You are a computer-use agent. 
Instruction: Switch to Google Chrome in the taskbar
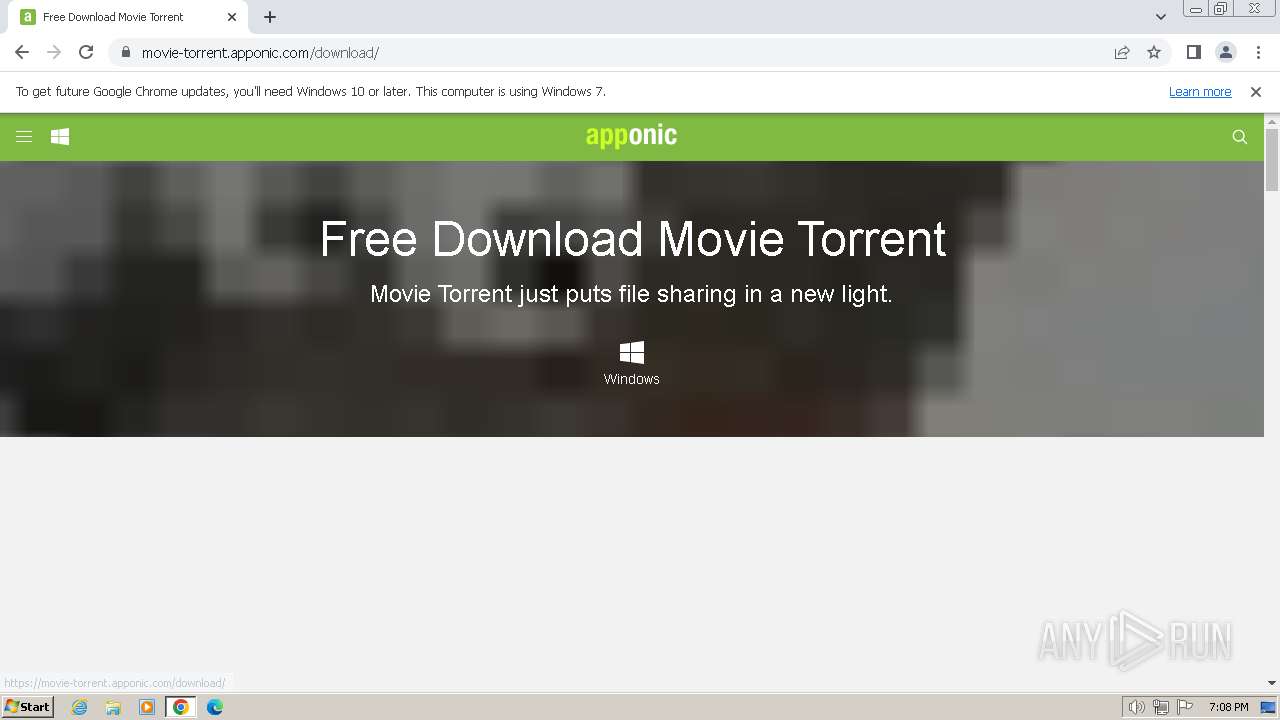coord(180,707)
